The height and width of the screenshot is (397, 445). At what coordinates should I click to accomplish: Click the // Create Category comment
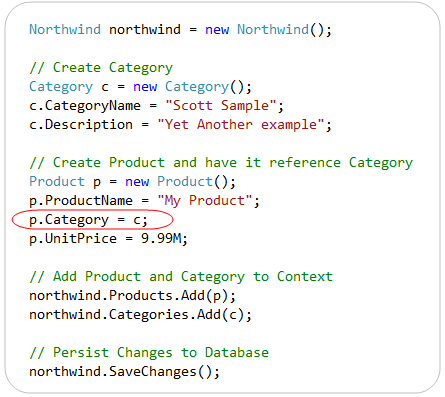click(101, 68)
